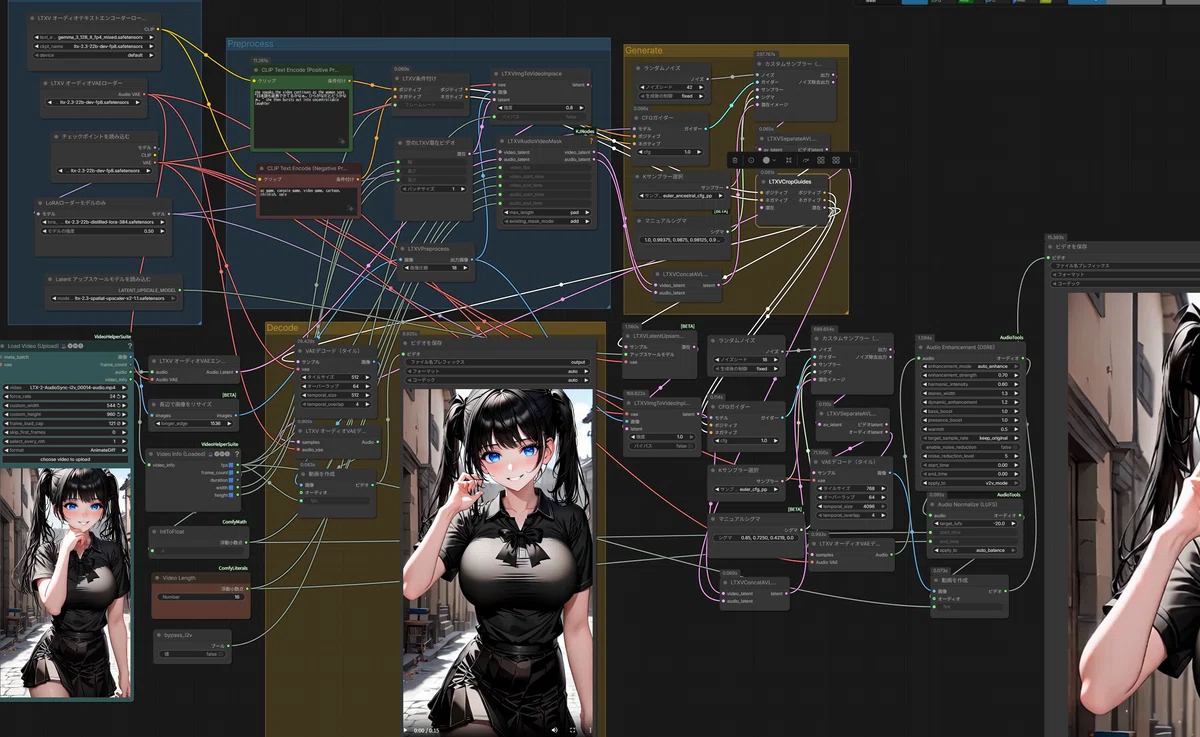The width and height of the screenshot is (1200, 737).
Task: Click the frame_load_cap 121 field
Action: pos(65,423)
